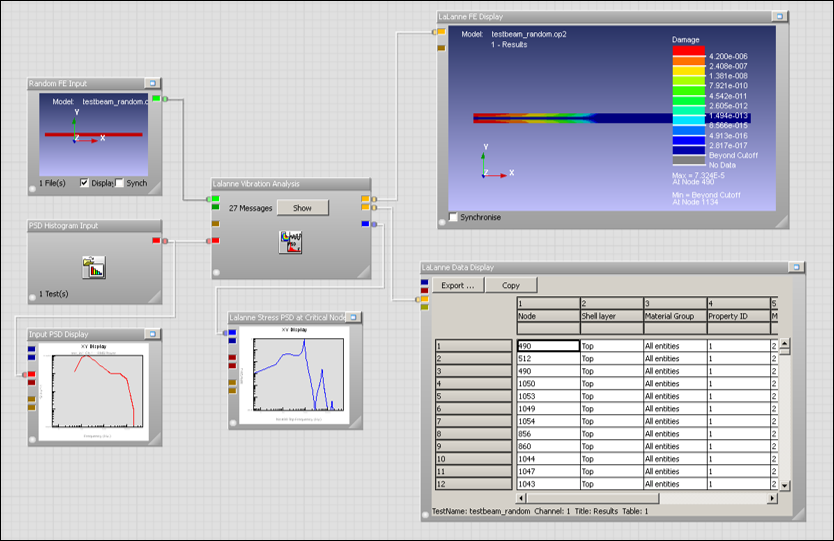Screen dimensions: 834x541
Task: Click red input pin on Vibration Analysis
Action: (x=215, y=240)
